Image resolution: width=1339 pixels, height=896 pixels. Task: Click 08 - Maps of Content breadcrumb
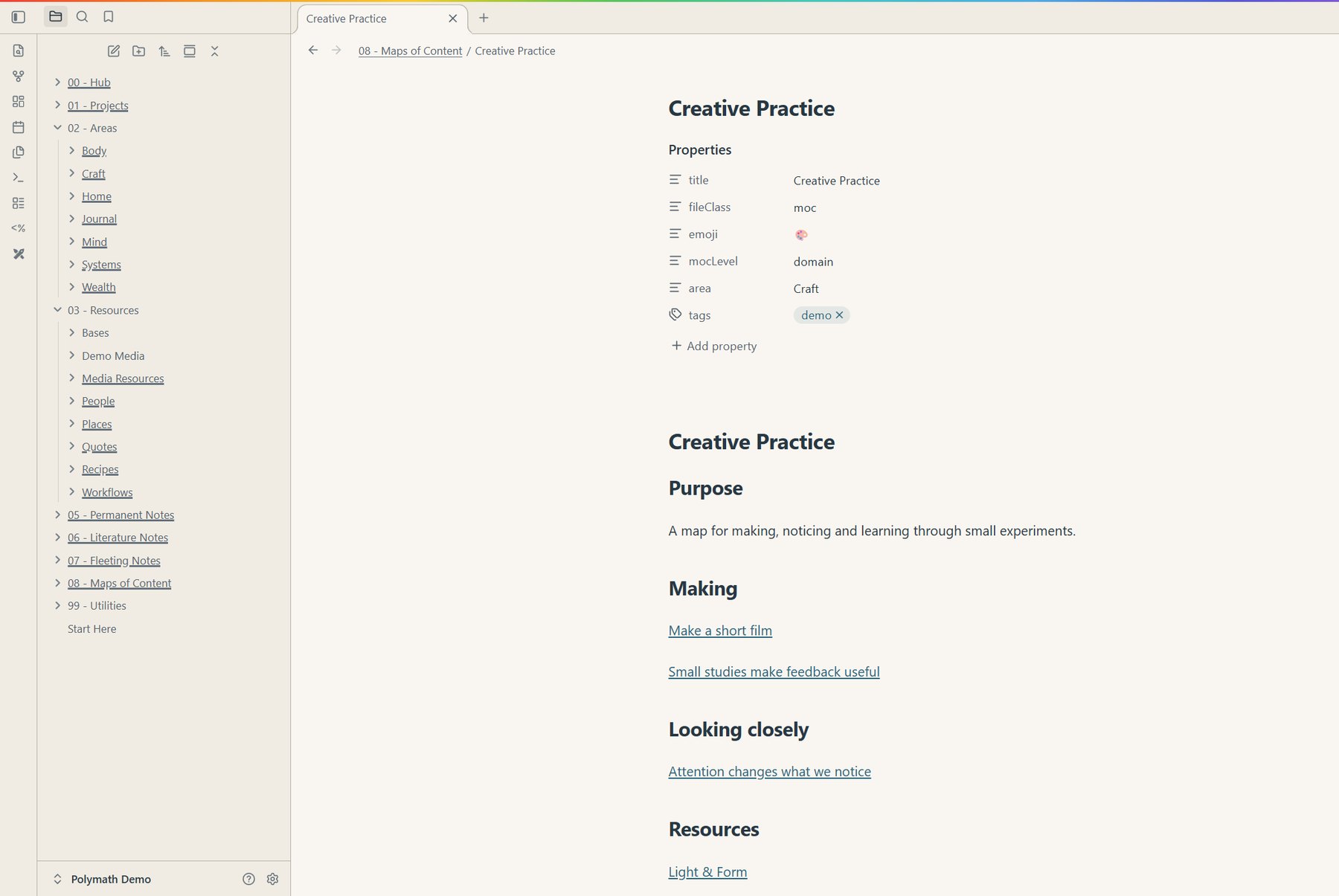pos(410,51)
